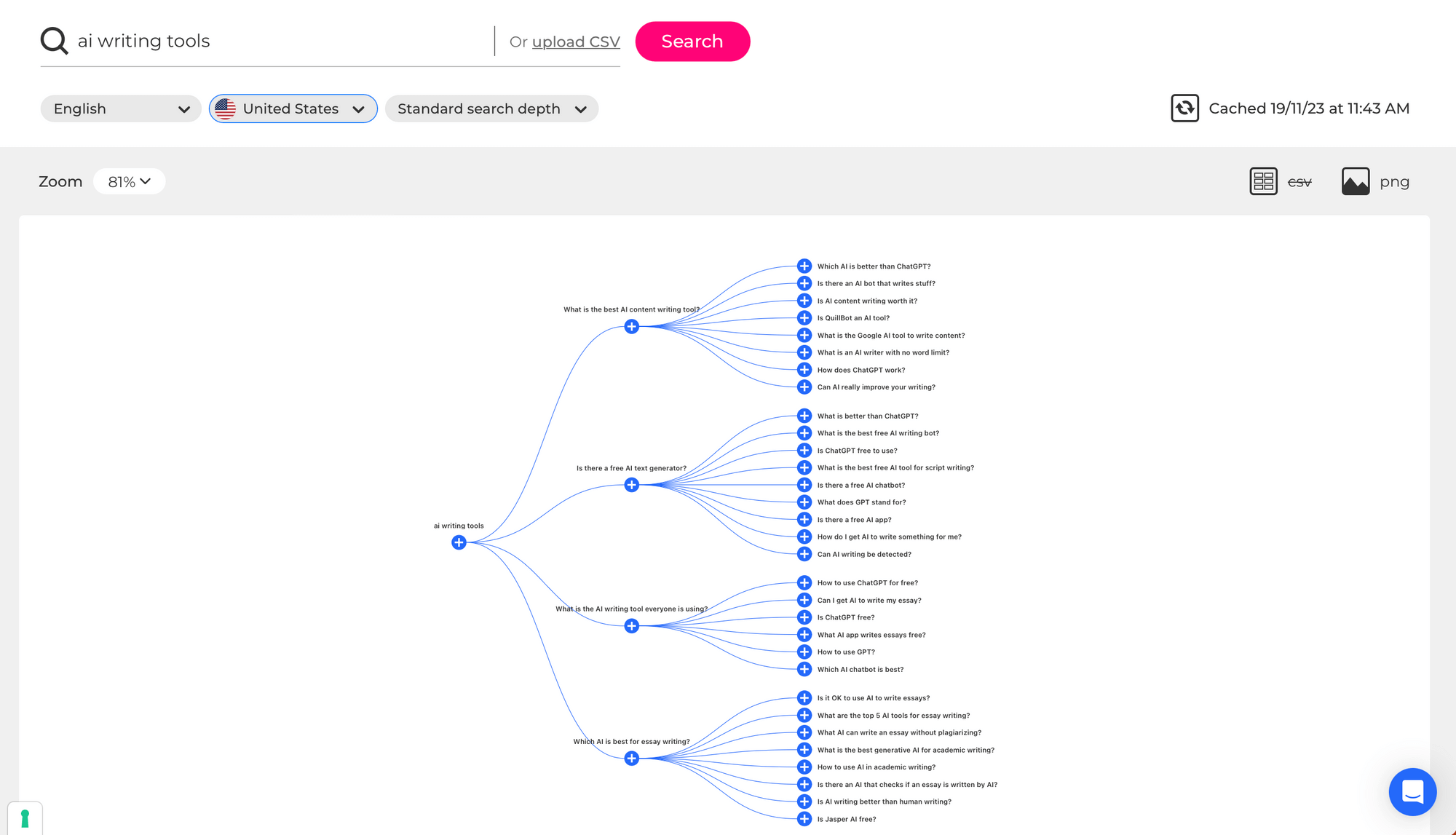
Task: Expand the 'Can AI writing be detected?' node
Action: point(804,554)
